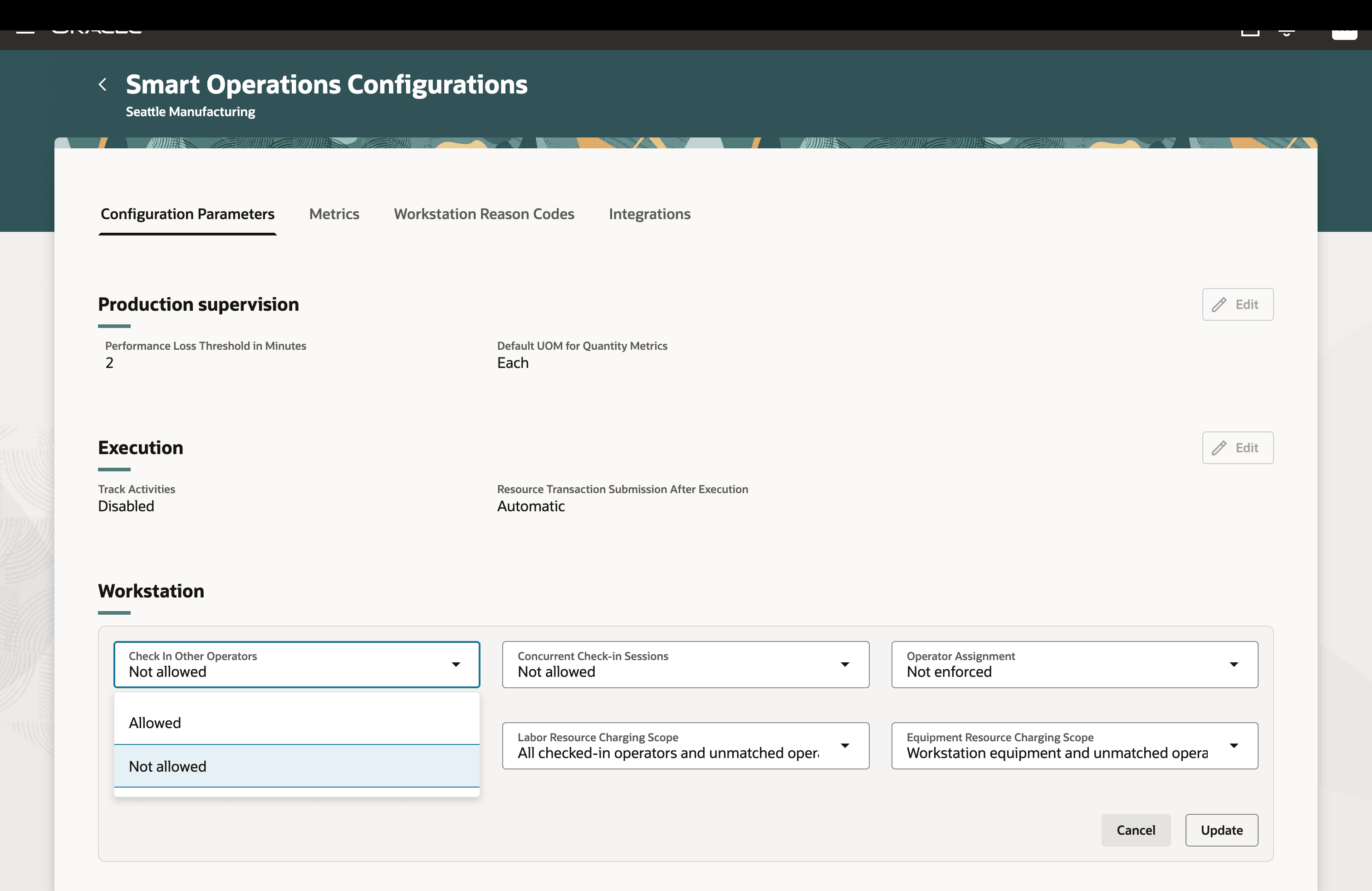The height and width of the screenshot is (891, 1372).
Task: Edit the Execution section
Action: pos(1238,448)
